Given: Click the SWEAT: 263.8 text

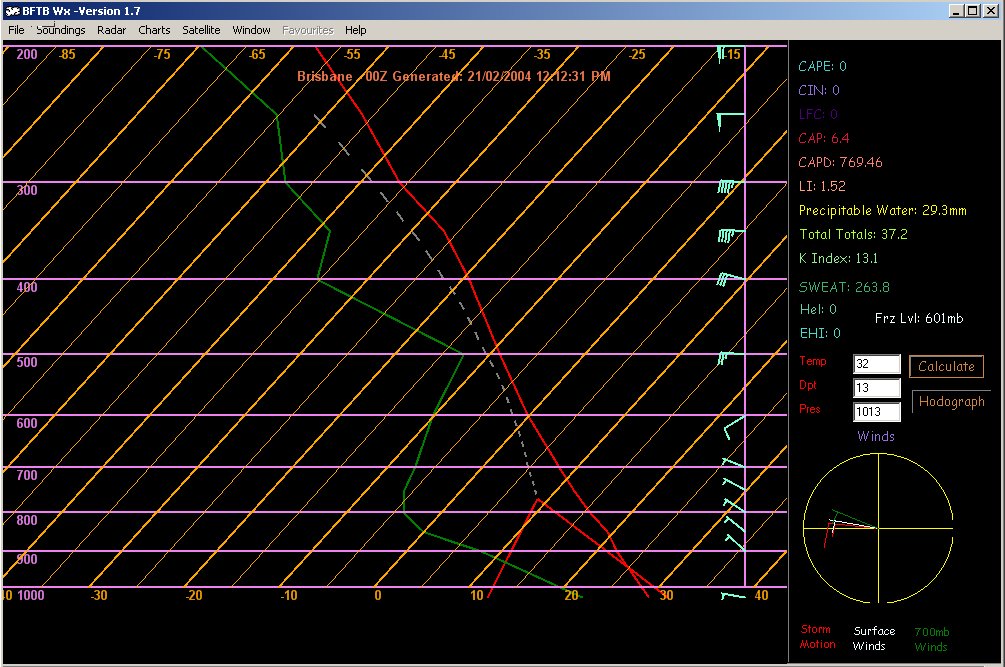Looking at the screenshot, I should click(x=844, y=287).
